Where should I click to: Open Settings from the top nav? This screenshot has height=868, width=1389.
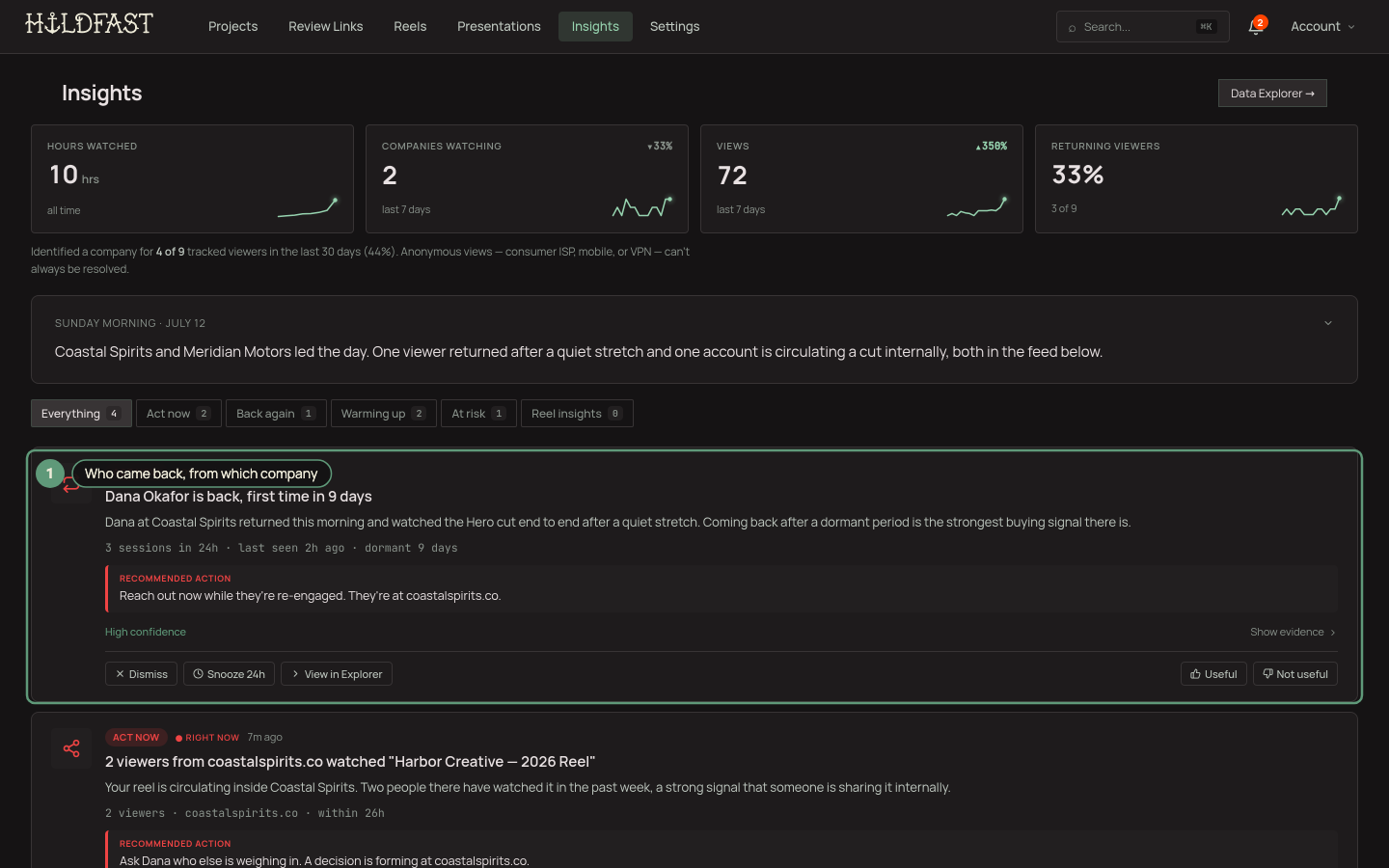click(674, 27)
